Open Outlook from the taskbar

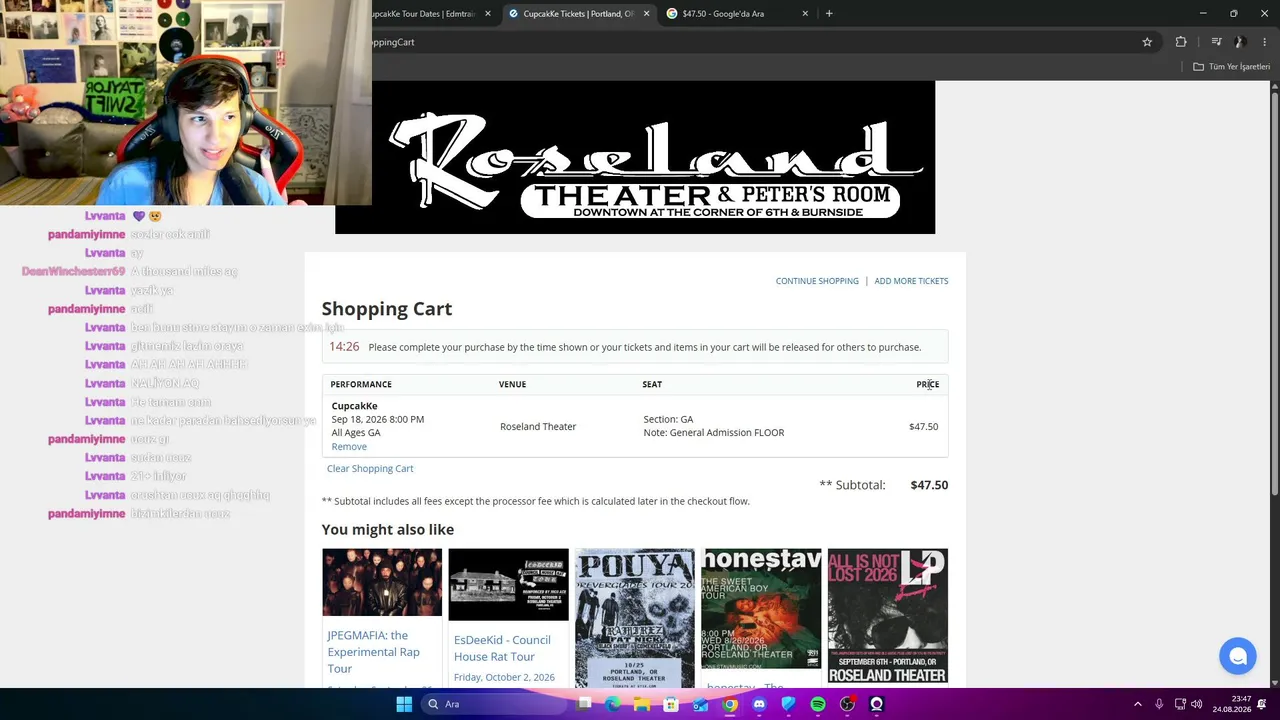700,704
